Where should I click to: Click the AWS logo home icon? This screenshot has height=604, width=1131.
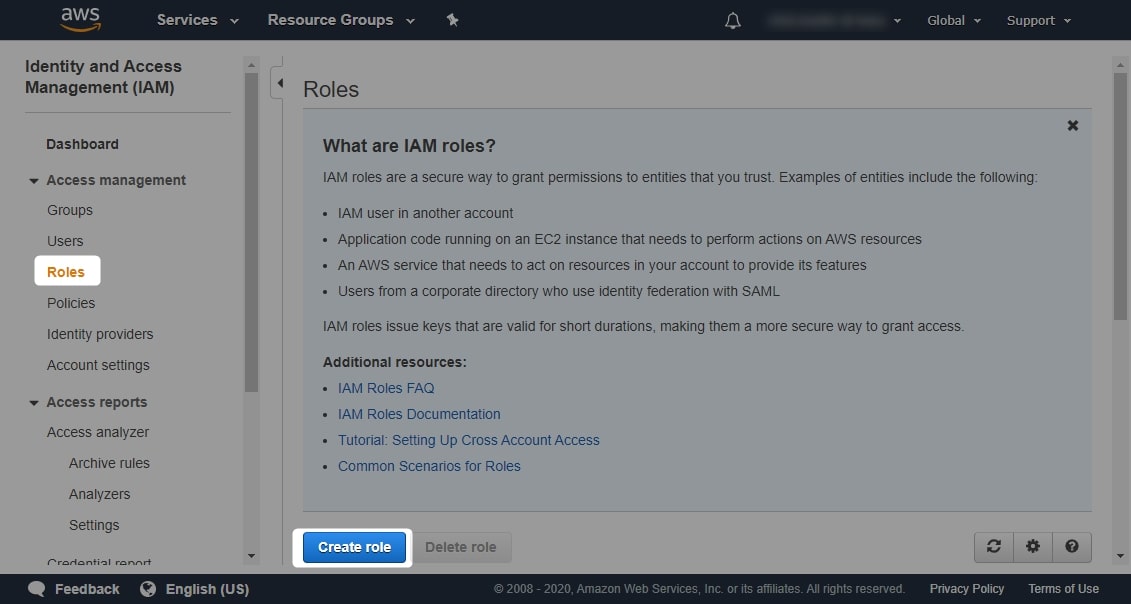[81, 20]
